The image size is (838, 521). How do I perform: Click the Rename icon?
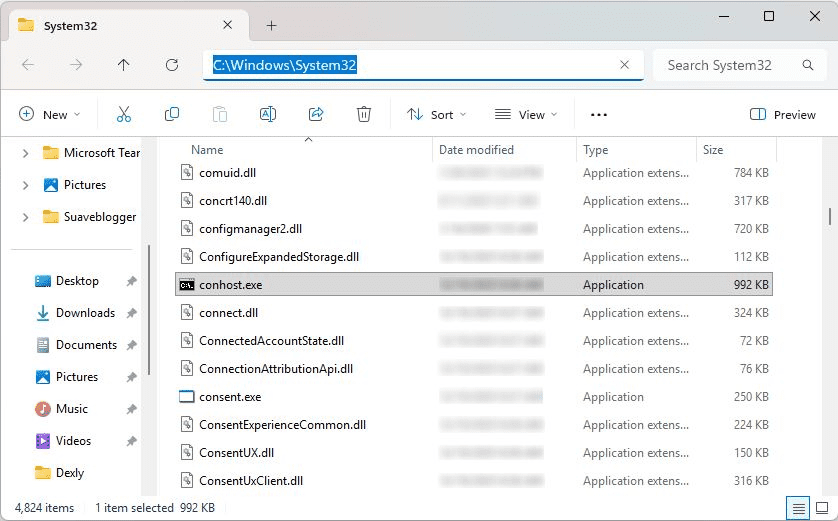pos(268,114)
